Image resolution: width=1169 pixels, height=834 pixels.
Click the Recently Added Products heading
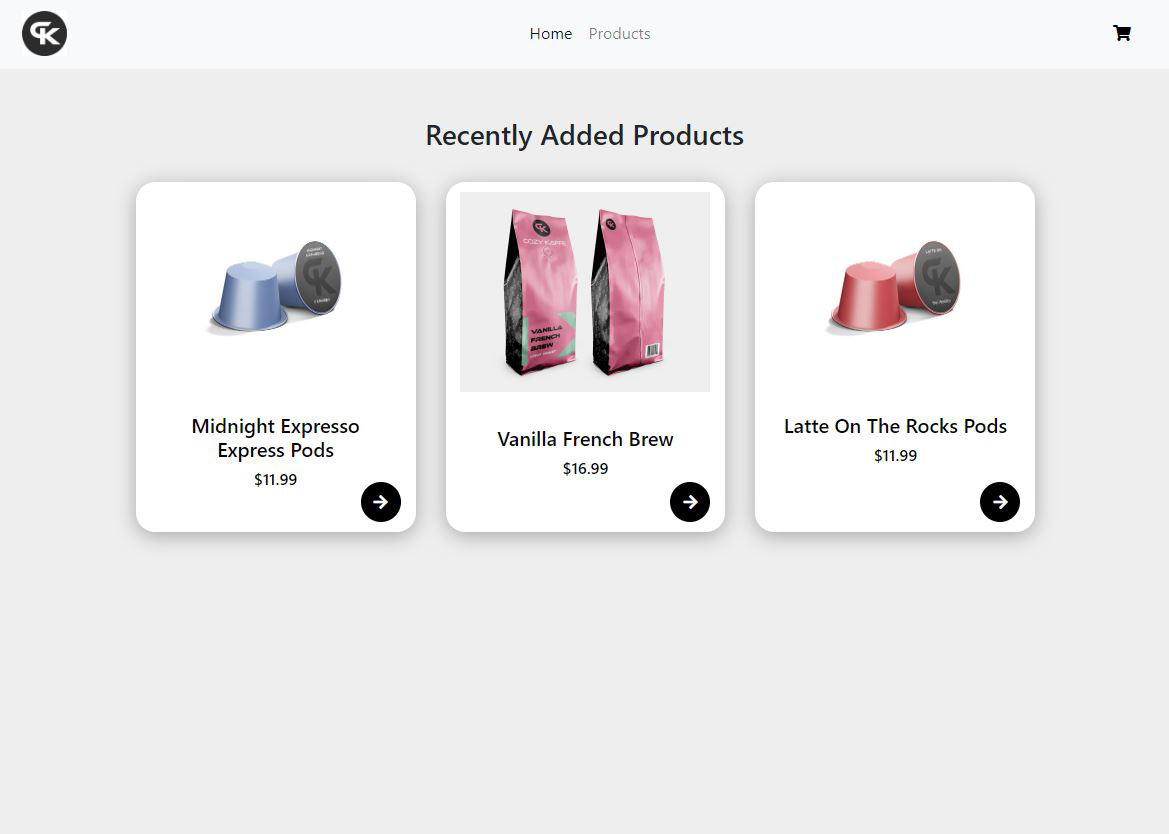(x=584, y=135)
